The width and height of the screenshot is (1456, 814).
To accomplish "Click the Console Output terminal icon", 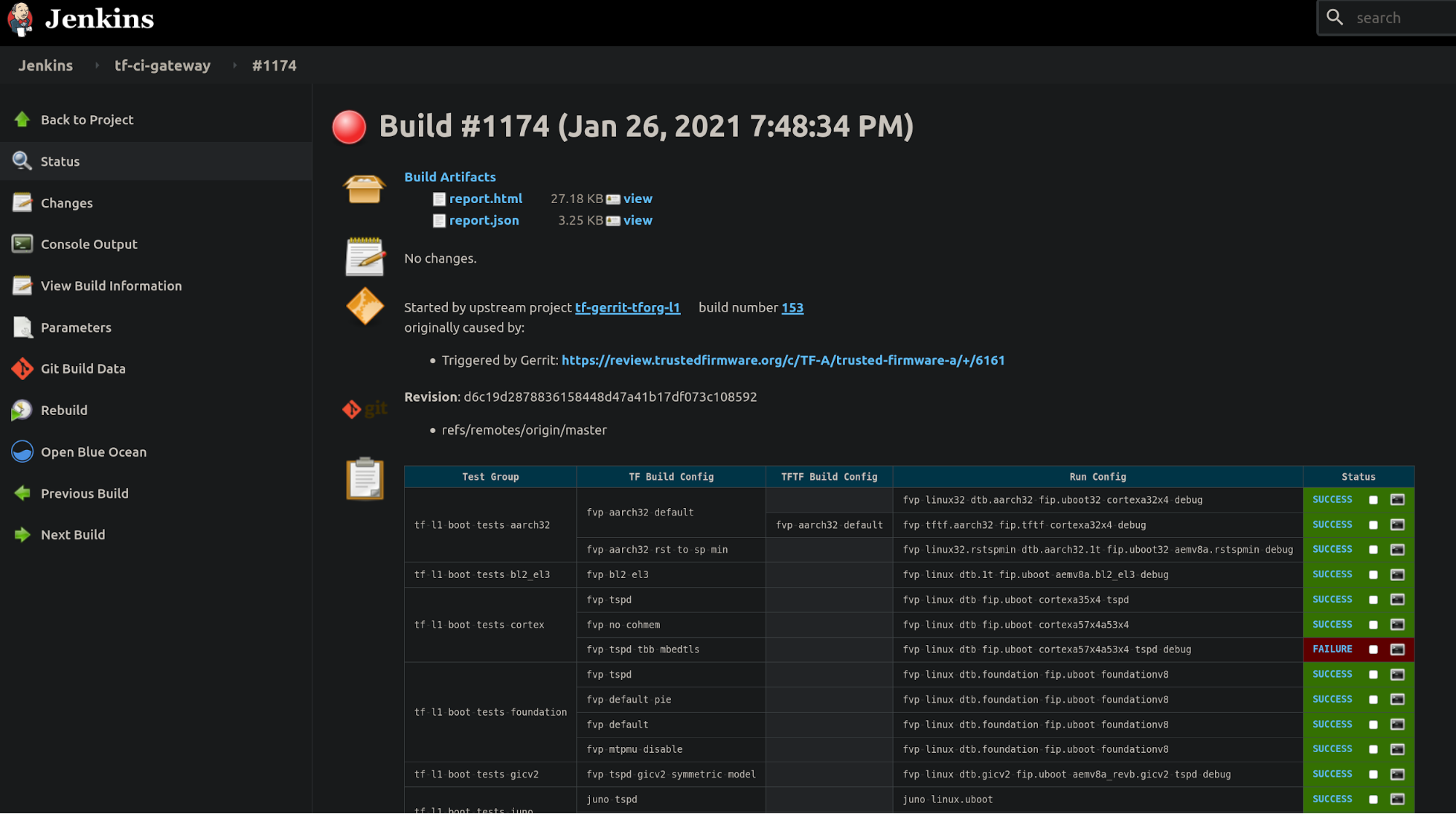I will point(22,244).
